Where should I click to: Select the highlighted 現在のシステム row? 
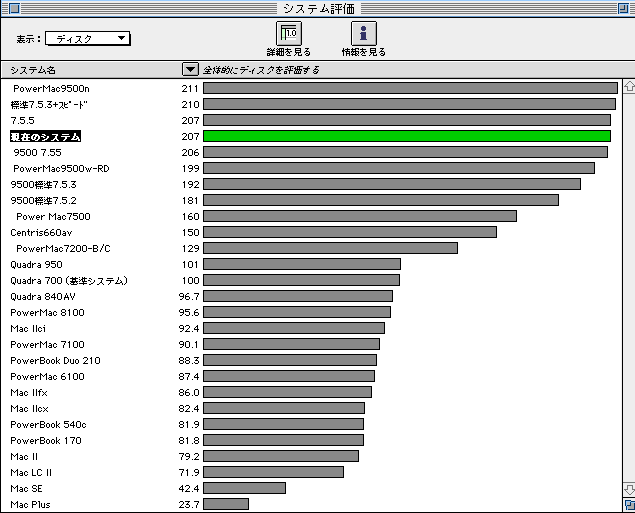point(46,136)
